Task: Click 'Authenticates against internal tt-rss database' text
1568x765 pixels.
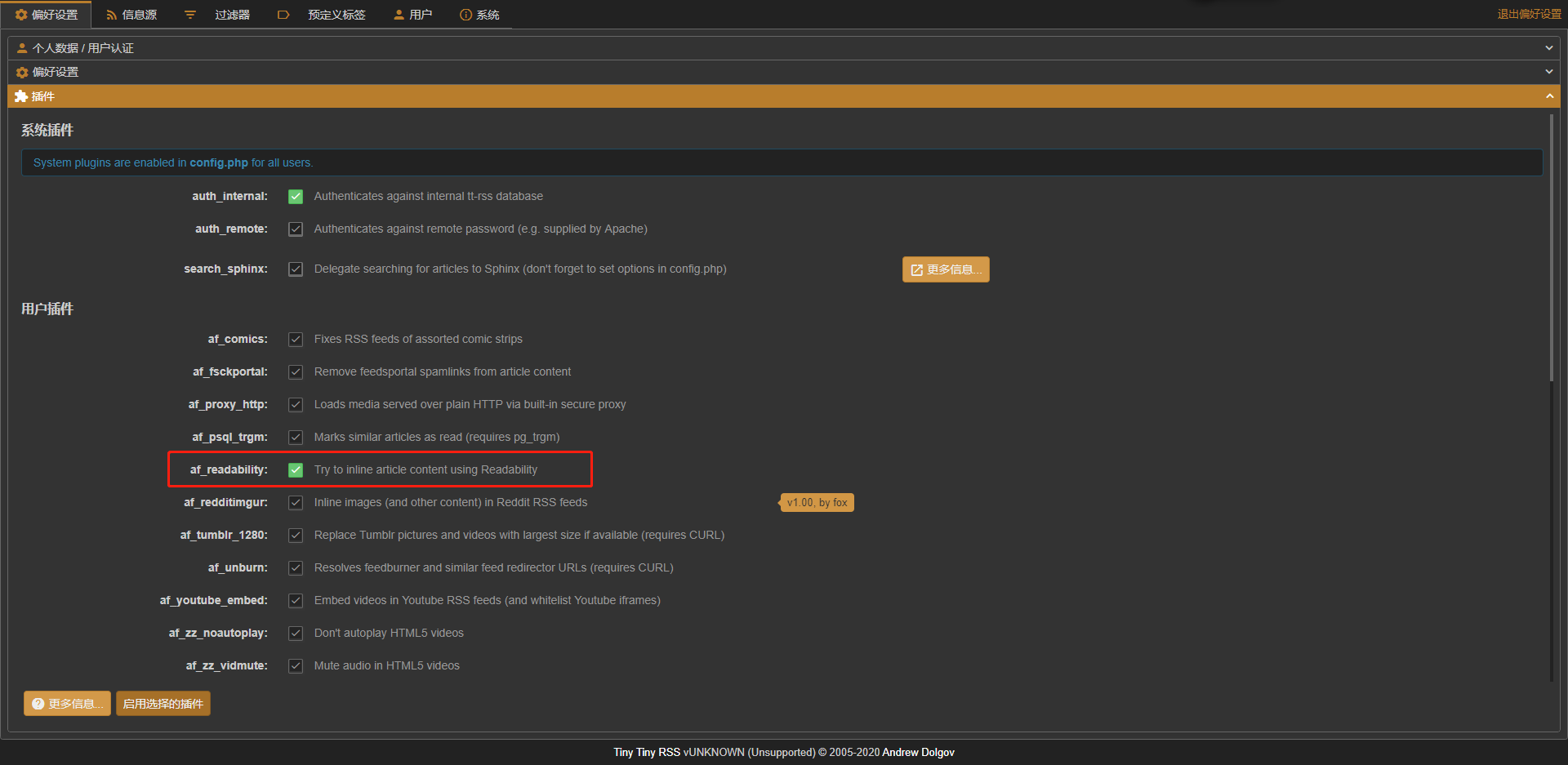Action: point(429,196)
